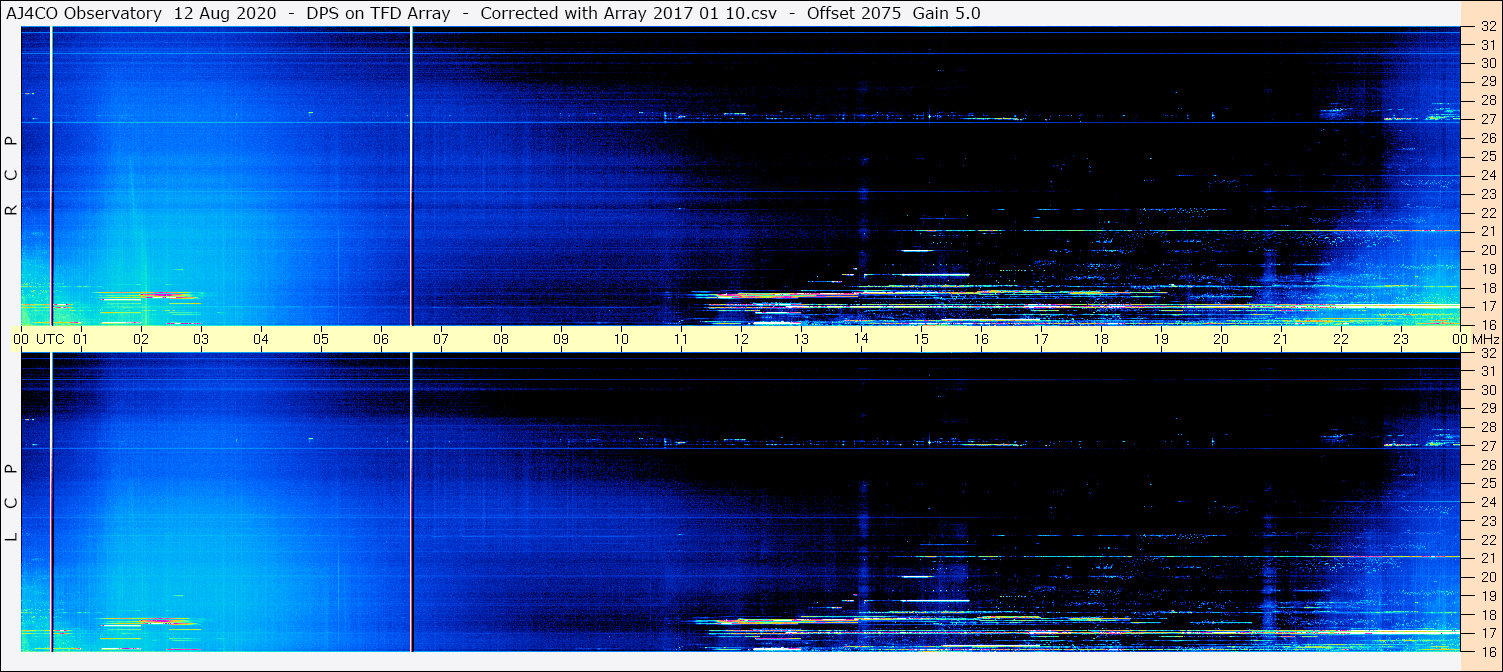This screenshot has width=1503, height=672.
Task: Click the 32 MHz label on the RCP panel scale
Action: click(1487, 27)
